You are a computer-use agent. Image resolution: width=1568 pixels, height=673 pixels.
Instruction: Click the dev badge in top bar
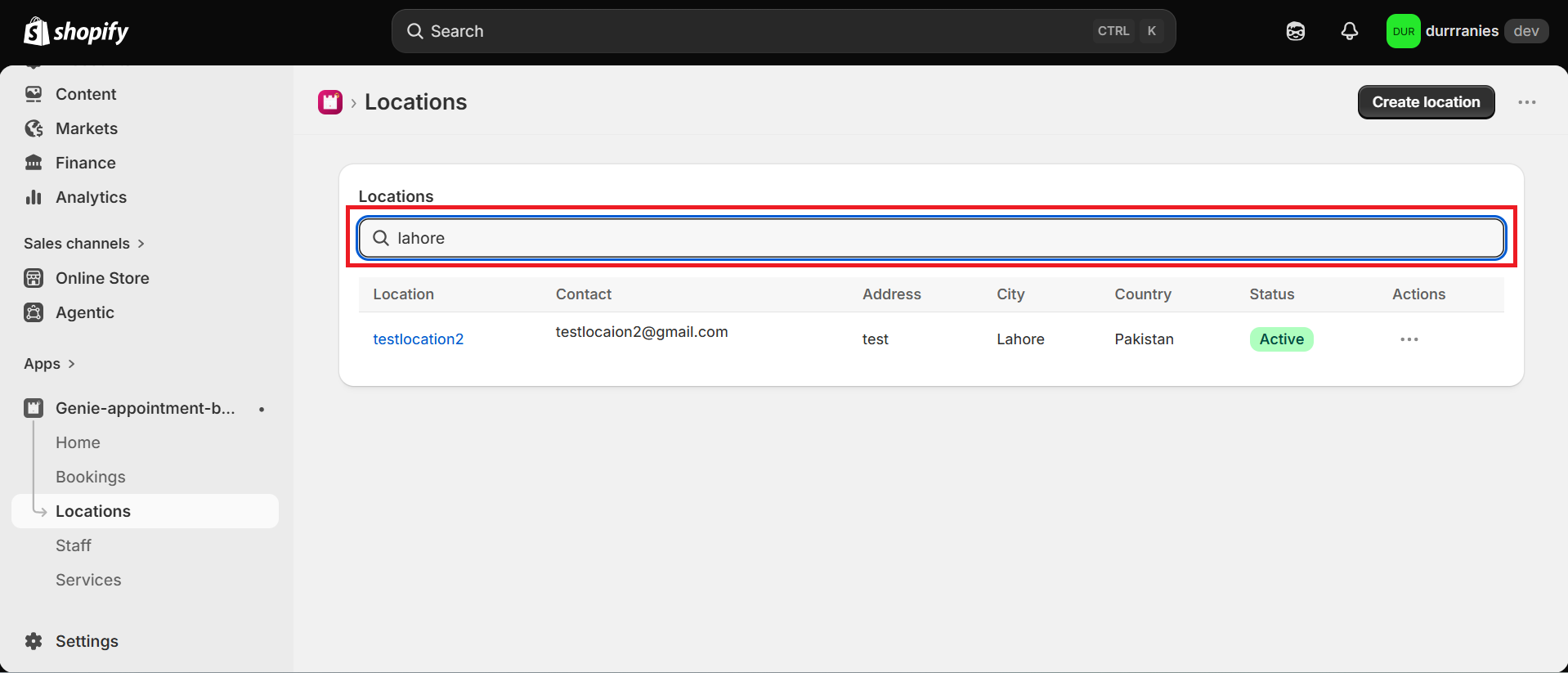click(x=1525, y=31)
